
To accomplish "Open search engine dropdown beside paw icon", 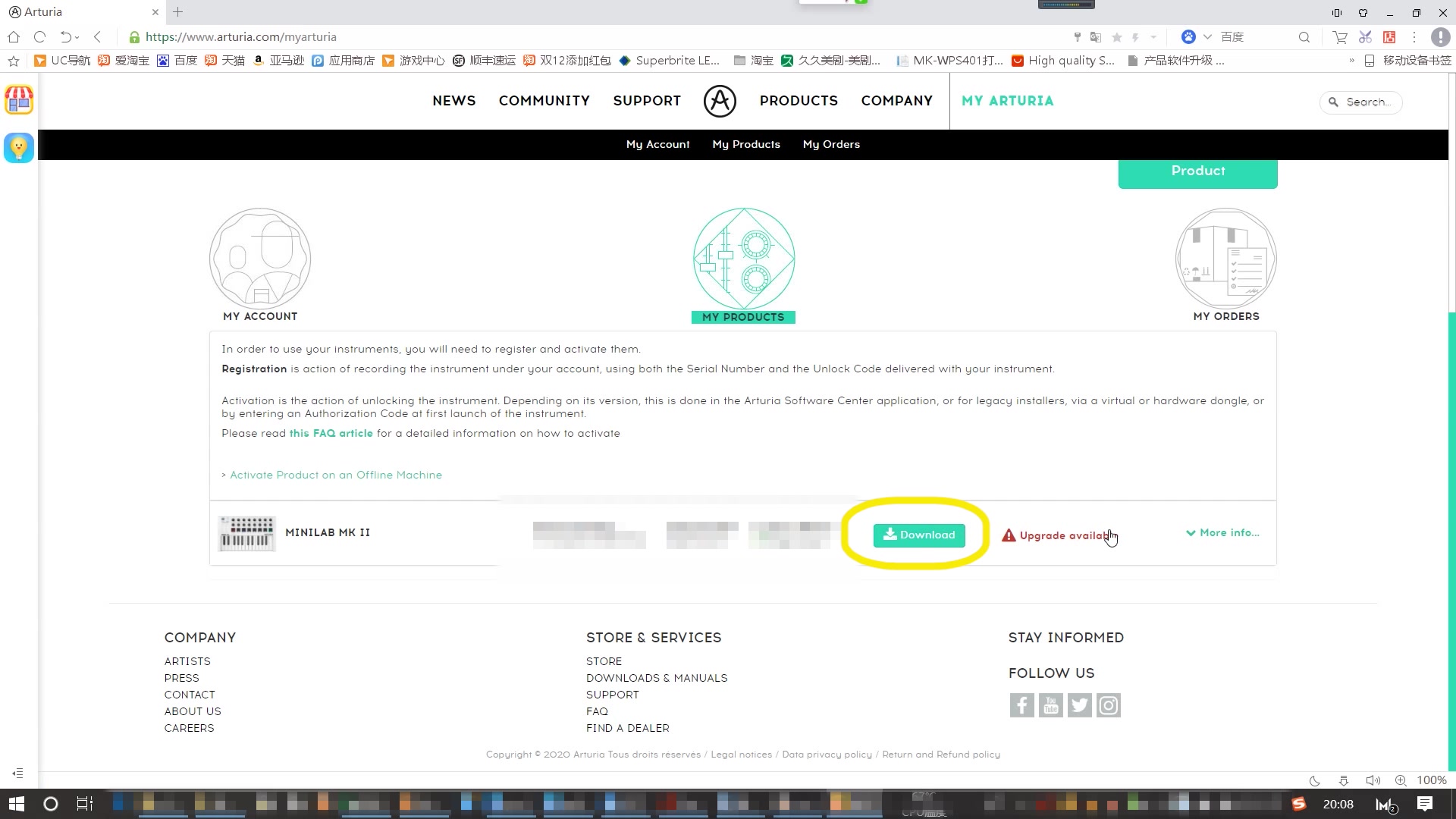I will 1207,36.
